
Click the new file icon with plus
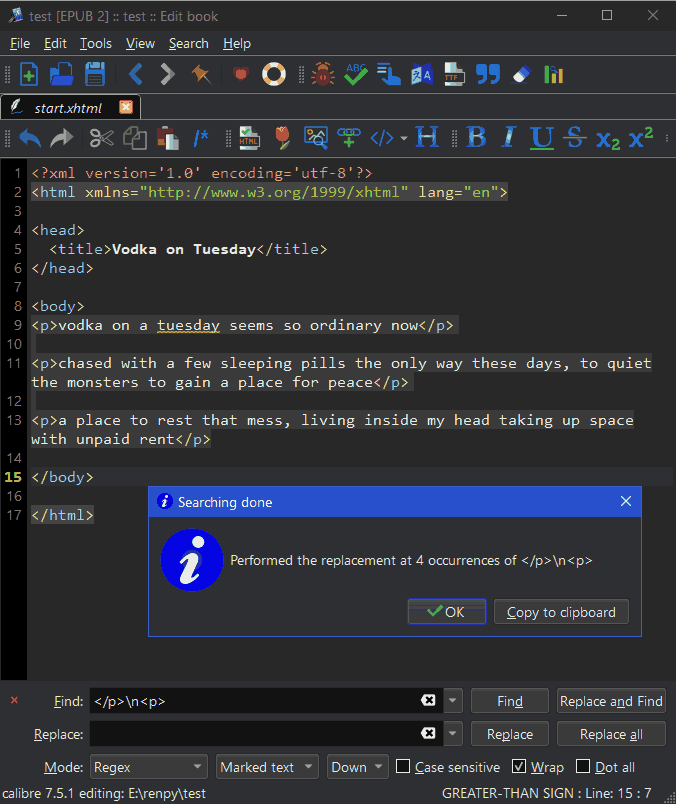[x=29, y=74]
